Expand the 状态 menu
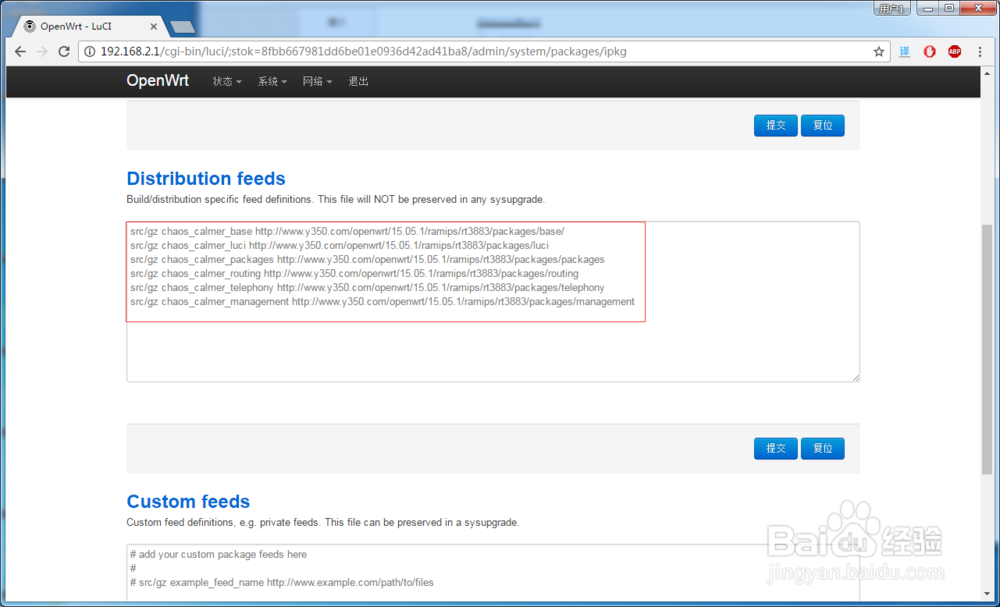 [227, 82]
